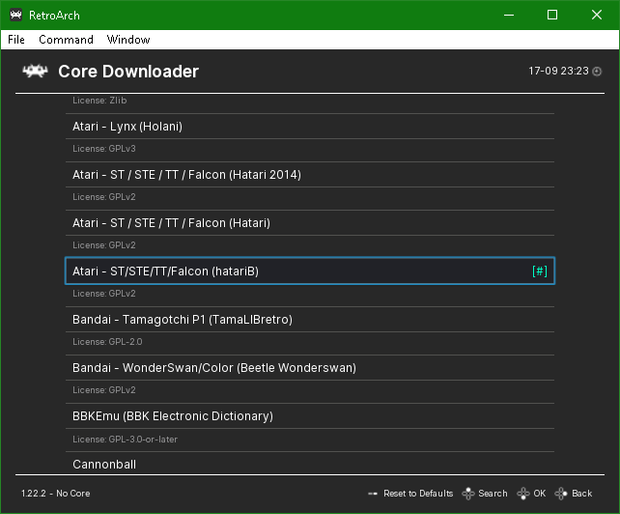620x514 pixels.
Task: Select Atari - Lynx (Holani) core
Action: point(310,127)
